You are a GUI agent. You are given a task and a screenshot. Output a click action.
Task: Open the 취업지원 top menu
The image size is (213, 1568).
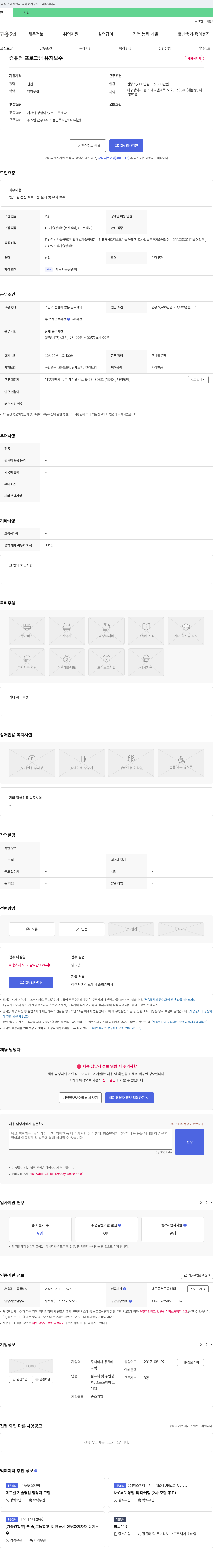tap(71, 34)
